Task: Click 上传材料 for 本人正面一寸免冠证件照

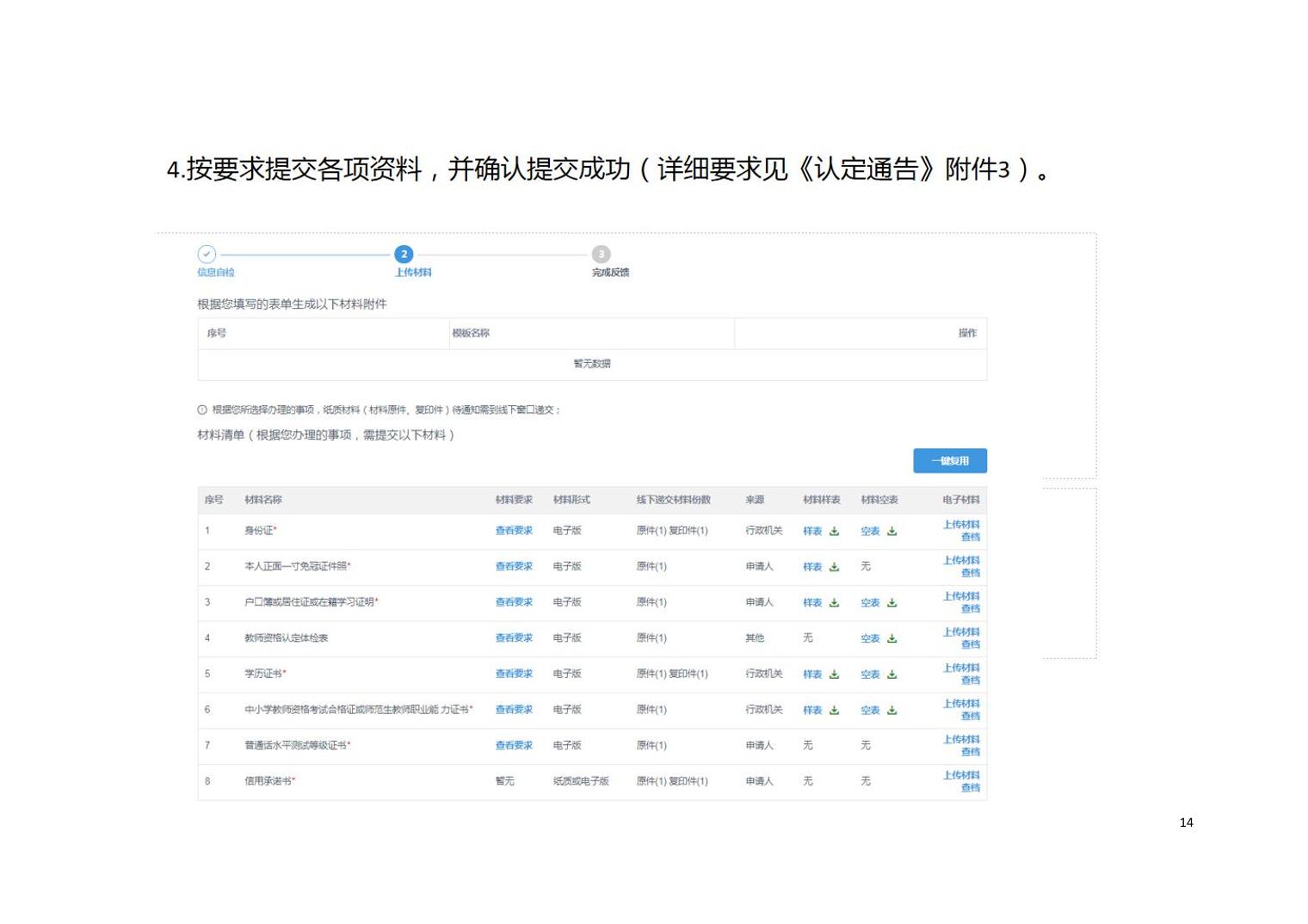Action: 960,561
